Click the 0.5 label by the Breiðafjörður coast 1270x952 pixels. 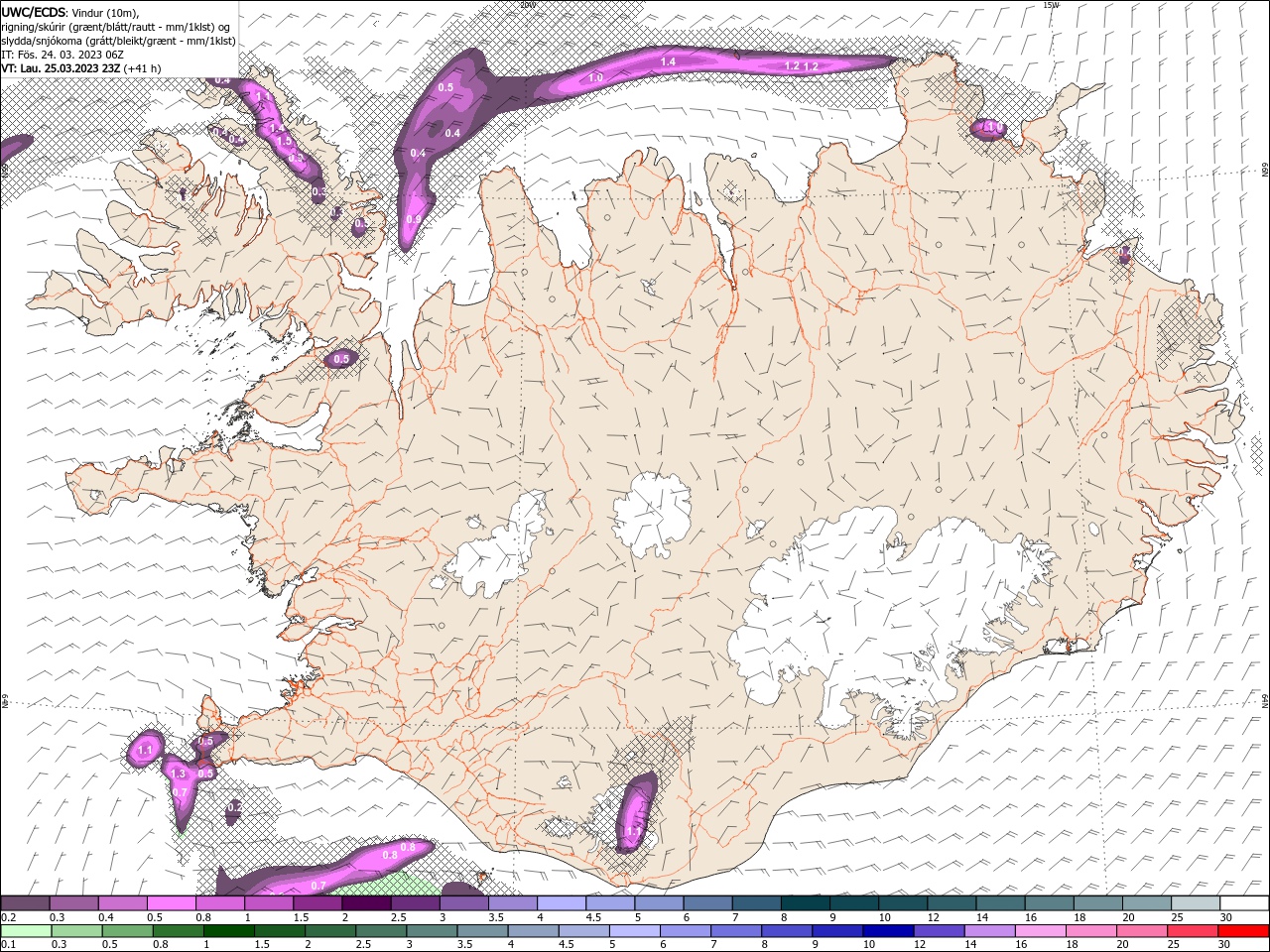[x=341, y=359]
